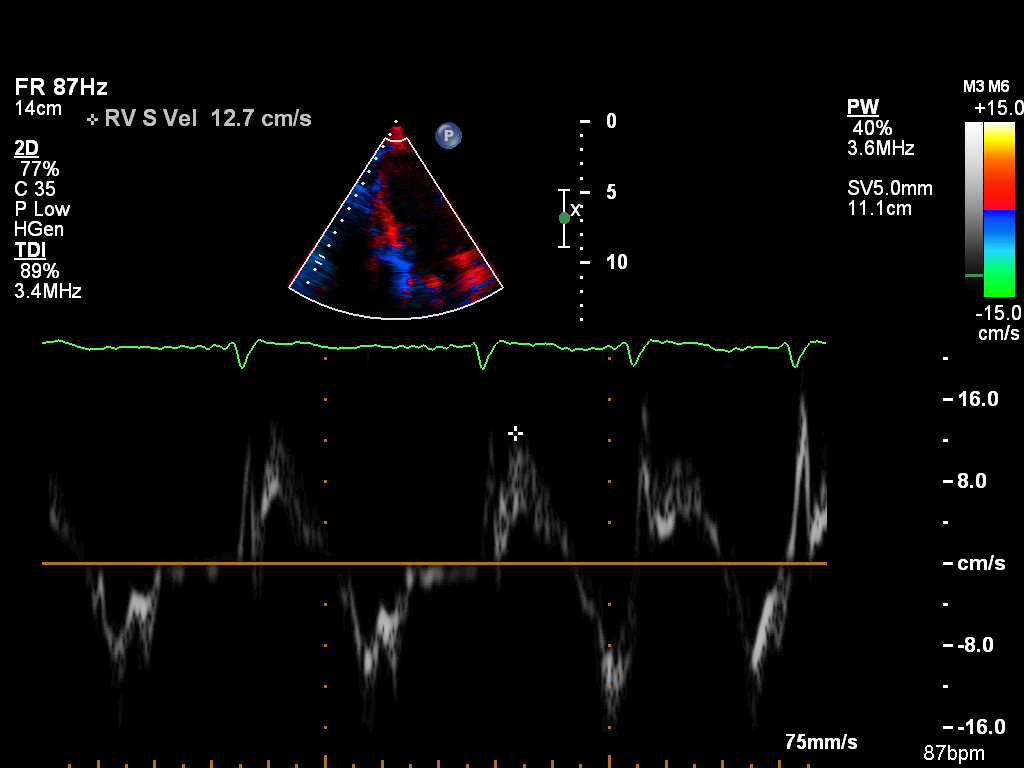This screenshot has height=768, width=1024.
Task: Select the 2D mode header label
Action: (x=26, y=149)
